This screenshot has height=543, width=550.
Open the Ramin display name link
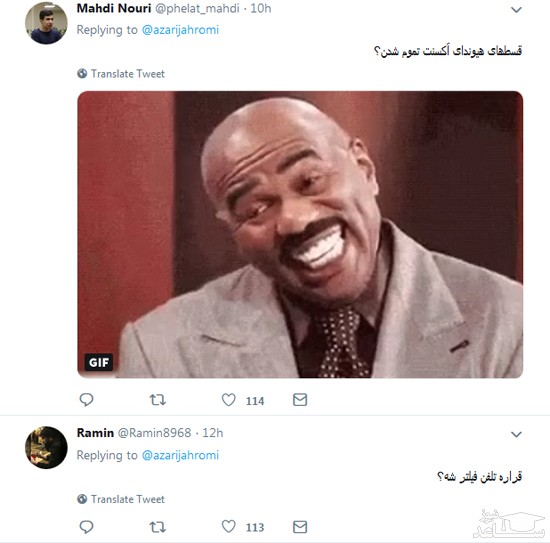(95, 433)
